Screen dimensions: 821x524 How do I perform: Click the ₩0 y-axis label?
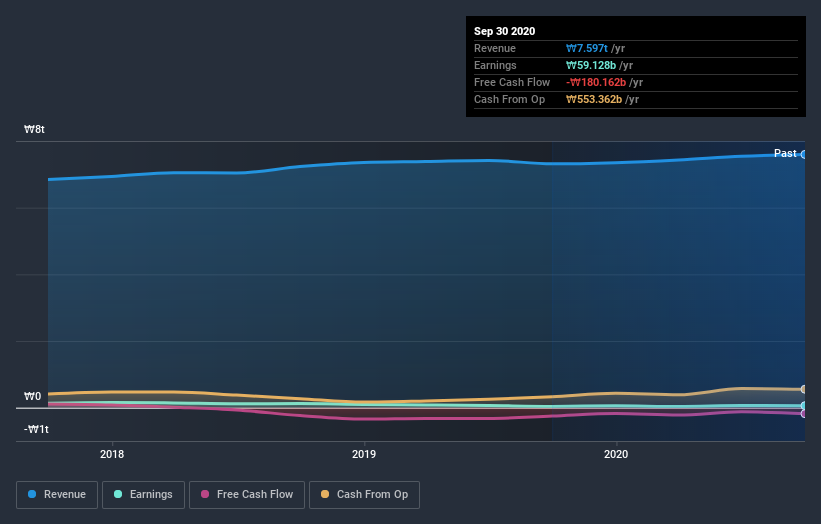[x=32, y=396]
